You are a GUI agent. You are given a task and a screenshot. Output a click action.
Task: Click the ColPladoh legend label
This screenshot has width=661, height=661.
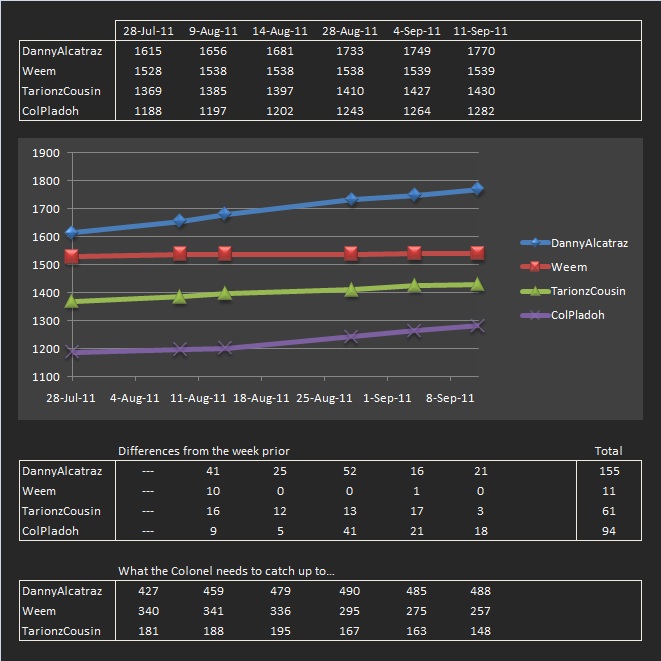click(578, 315)
